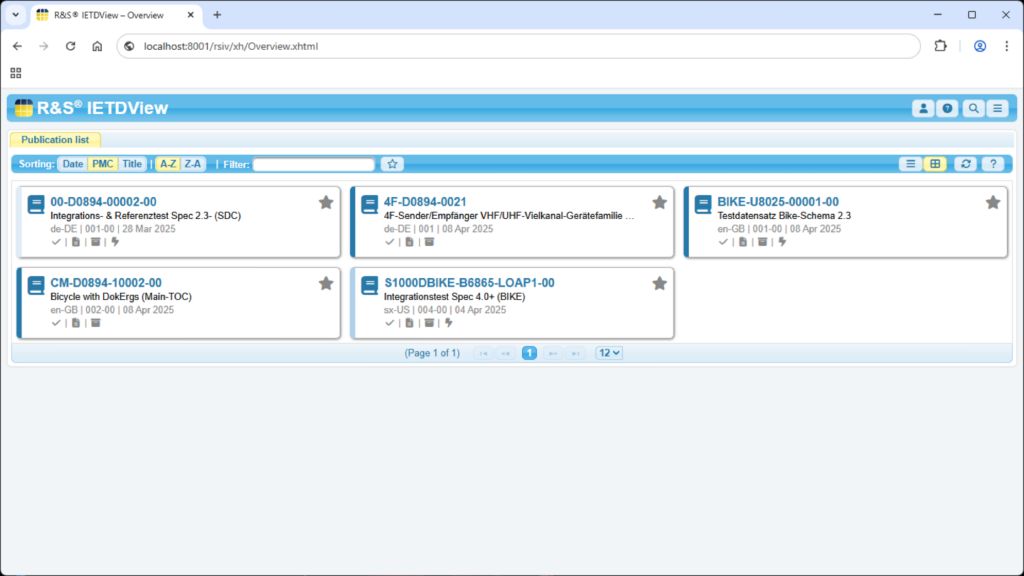
Task: Click the next page arrow in pagination
Action: 553,352
